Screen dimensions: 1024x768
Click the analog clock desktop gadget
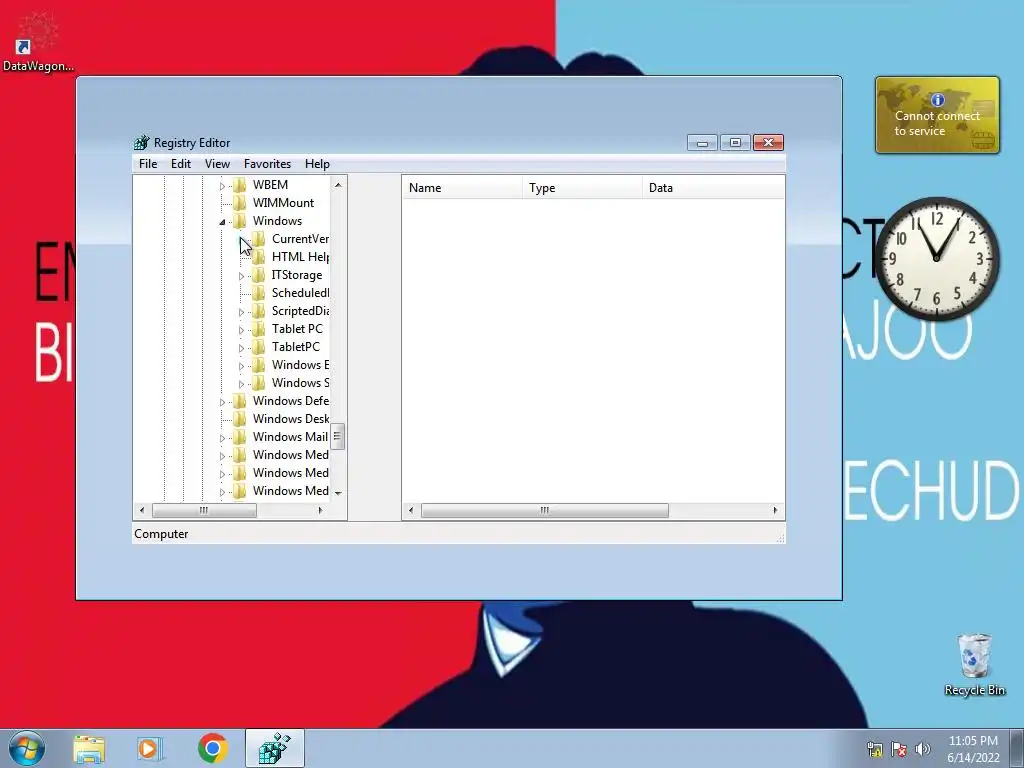point(936,259)
